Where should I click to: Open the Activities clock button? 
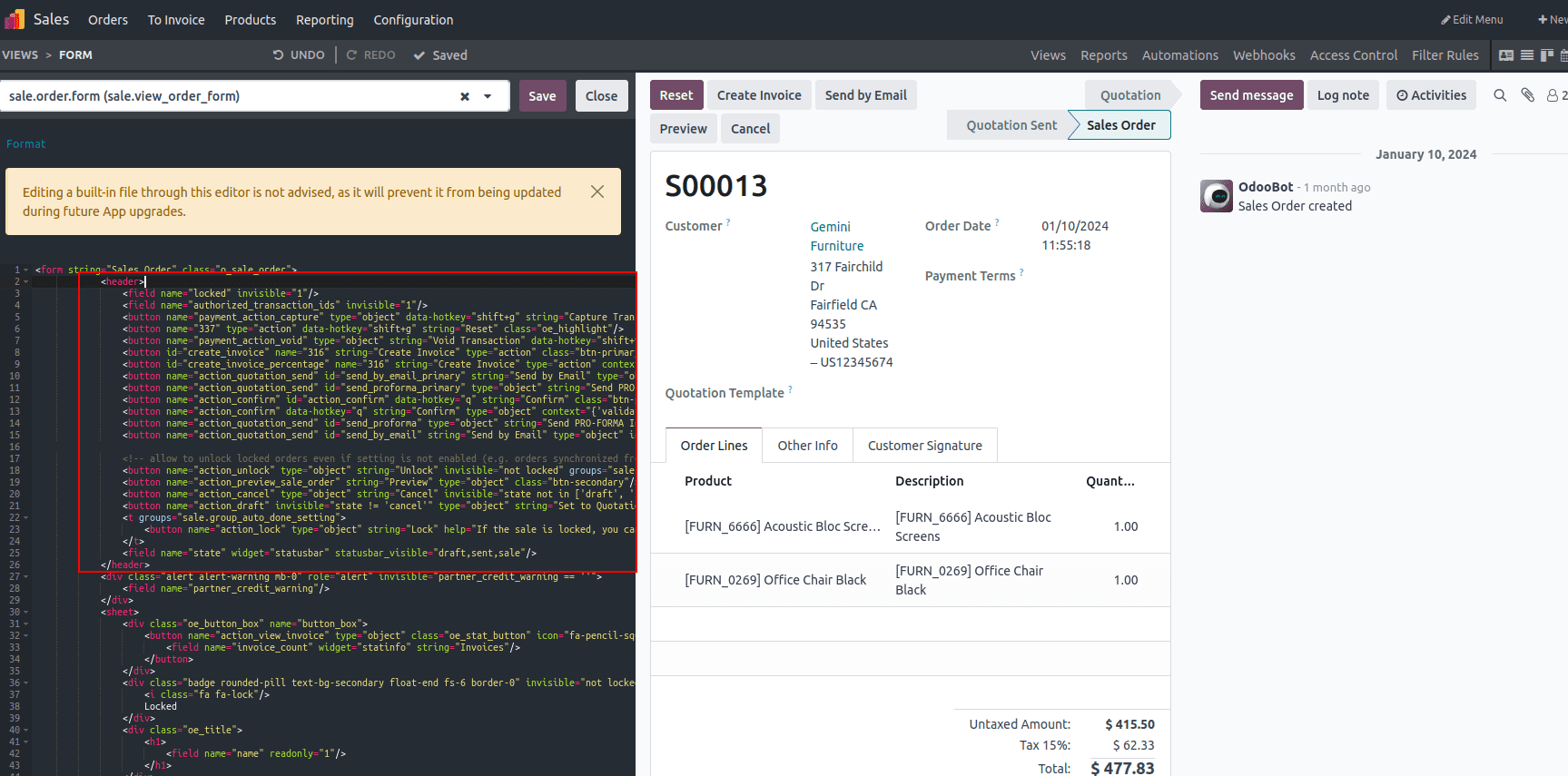1431,95
